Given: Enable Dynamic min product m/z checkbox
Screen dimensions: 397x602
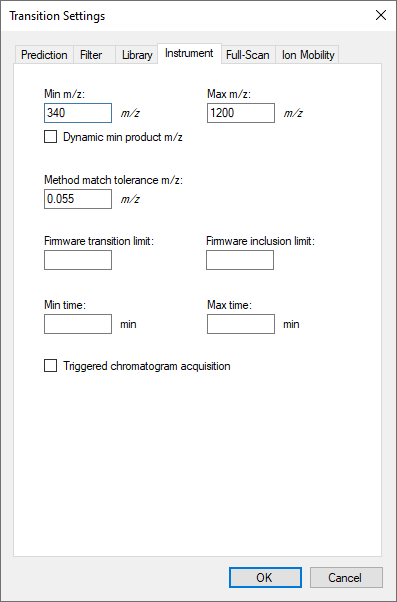Looking at the screenshot, I should (50, 137).
